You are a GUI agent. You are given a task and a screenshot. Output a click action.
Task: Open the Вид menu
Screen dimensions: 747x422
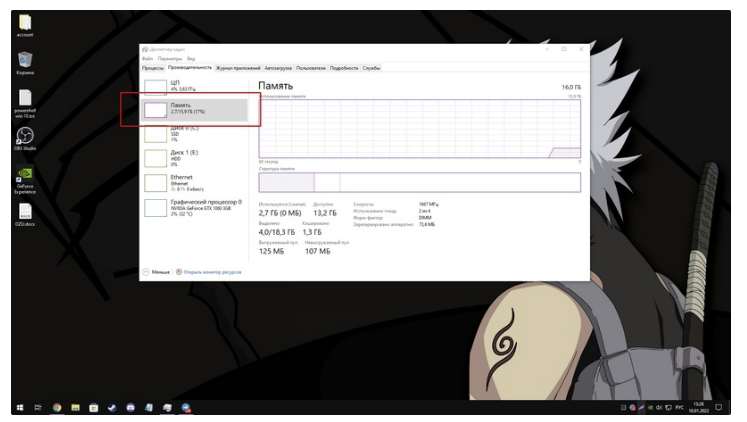(191, 59)
